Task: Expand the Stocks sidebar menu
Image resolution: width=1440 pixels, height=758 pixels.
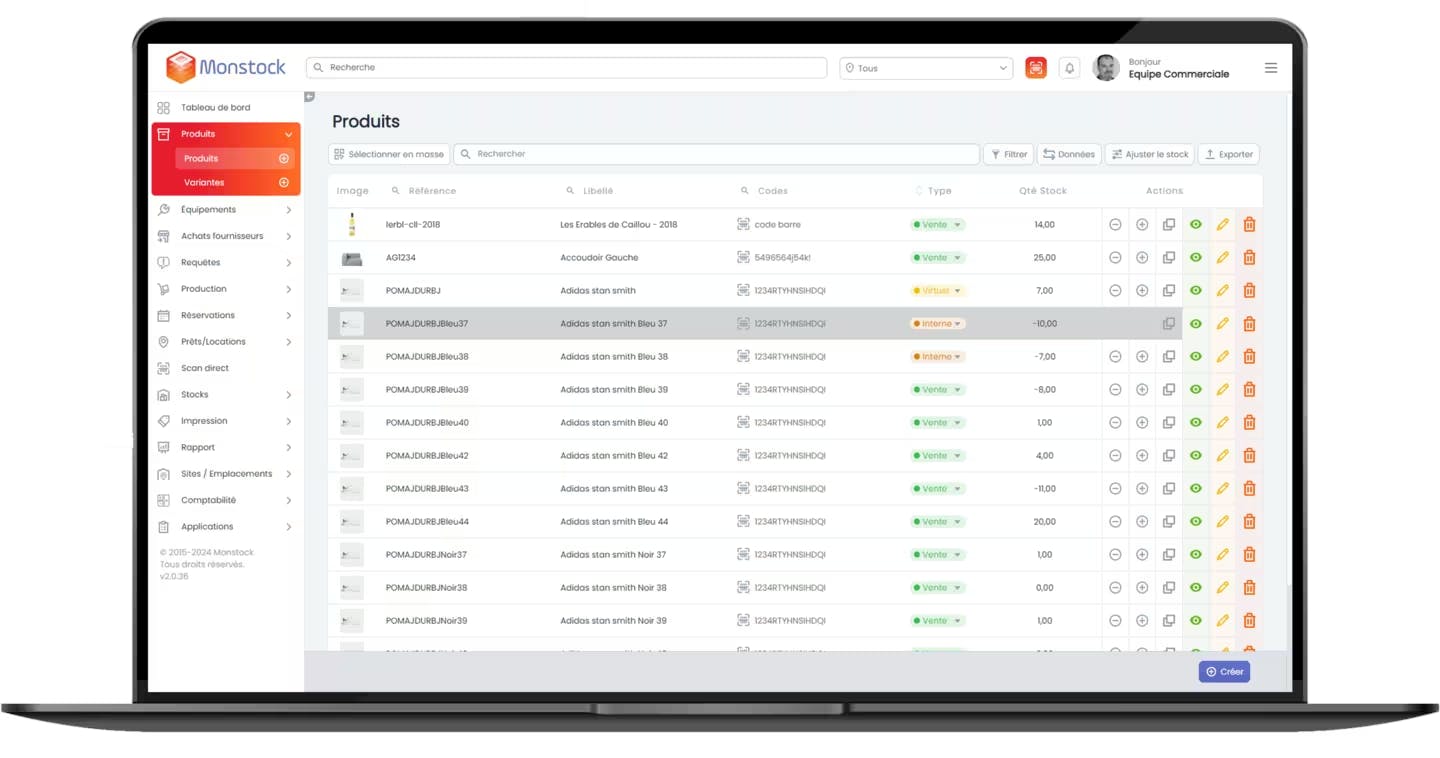Action: (225, 395)
